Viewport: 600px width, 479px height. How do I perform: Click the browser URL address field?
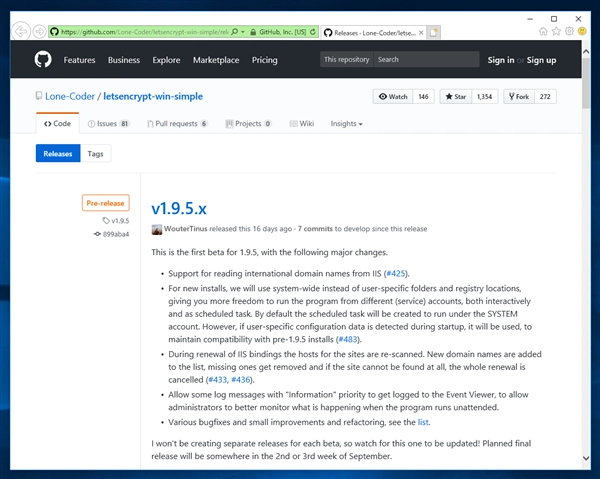[x=145, y=32]
